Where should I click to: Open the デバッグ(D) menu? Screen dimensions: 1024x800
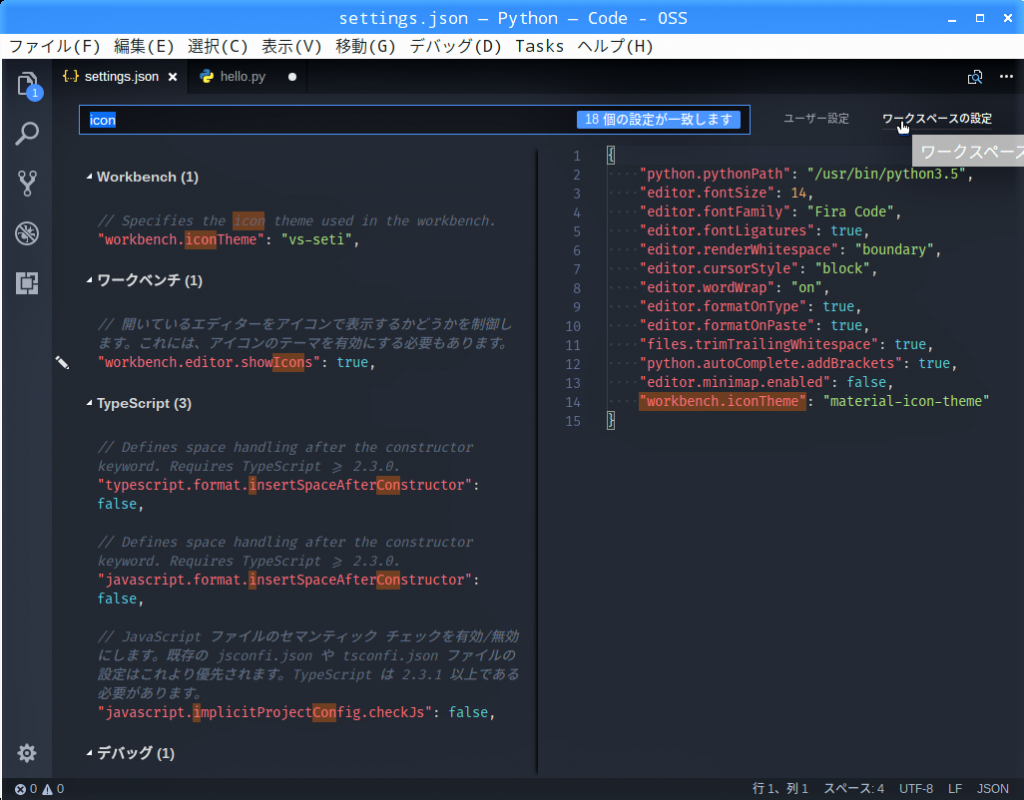455,46
